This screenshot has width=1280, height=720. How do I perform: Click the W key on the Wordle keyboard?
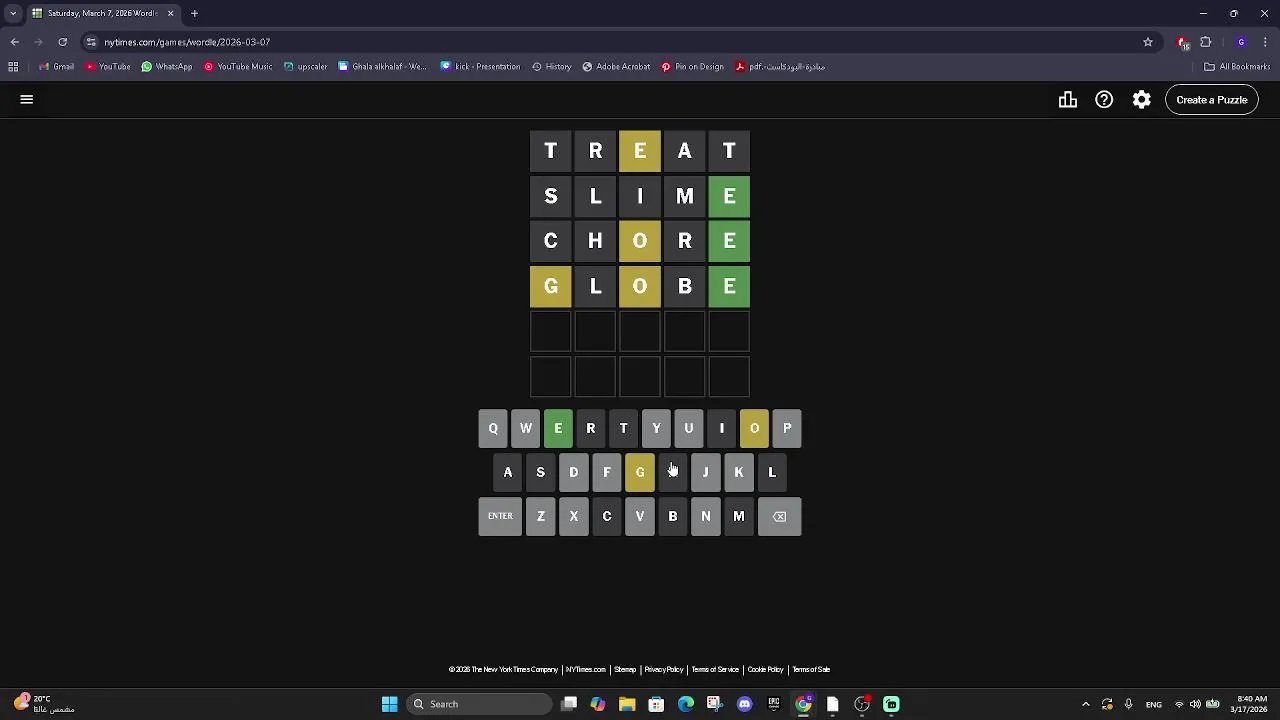tap(526, 429)
